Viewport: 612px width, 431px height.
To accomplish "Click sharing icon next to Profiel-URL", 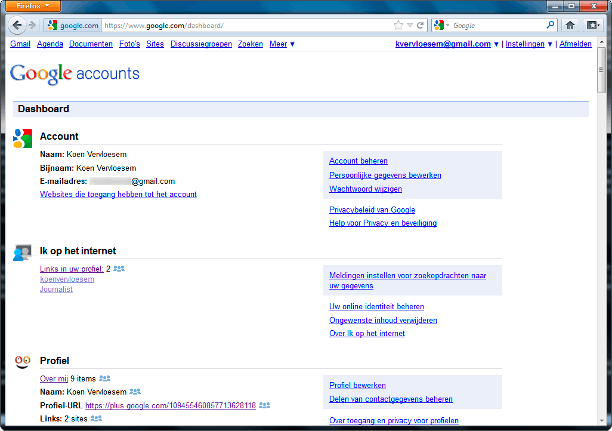I will tap(264, 405).
